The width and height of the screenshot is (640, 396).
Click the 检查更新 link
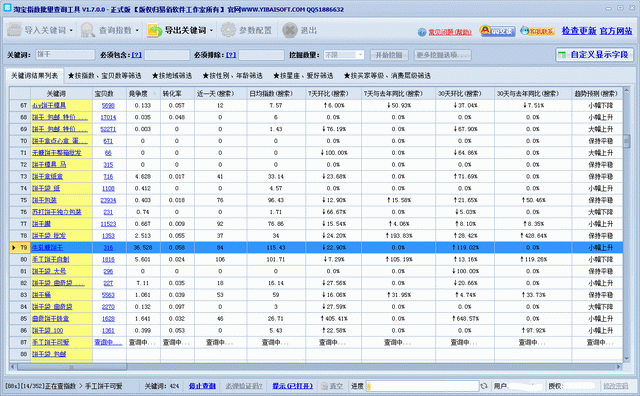pyautogui.click(x=579, y=31)
